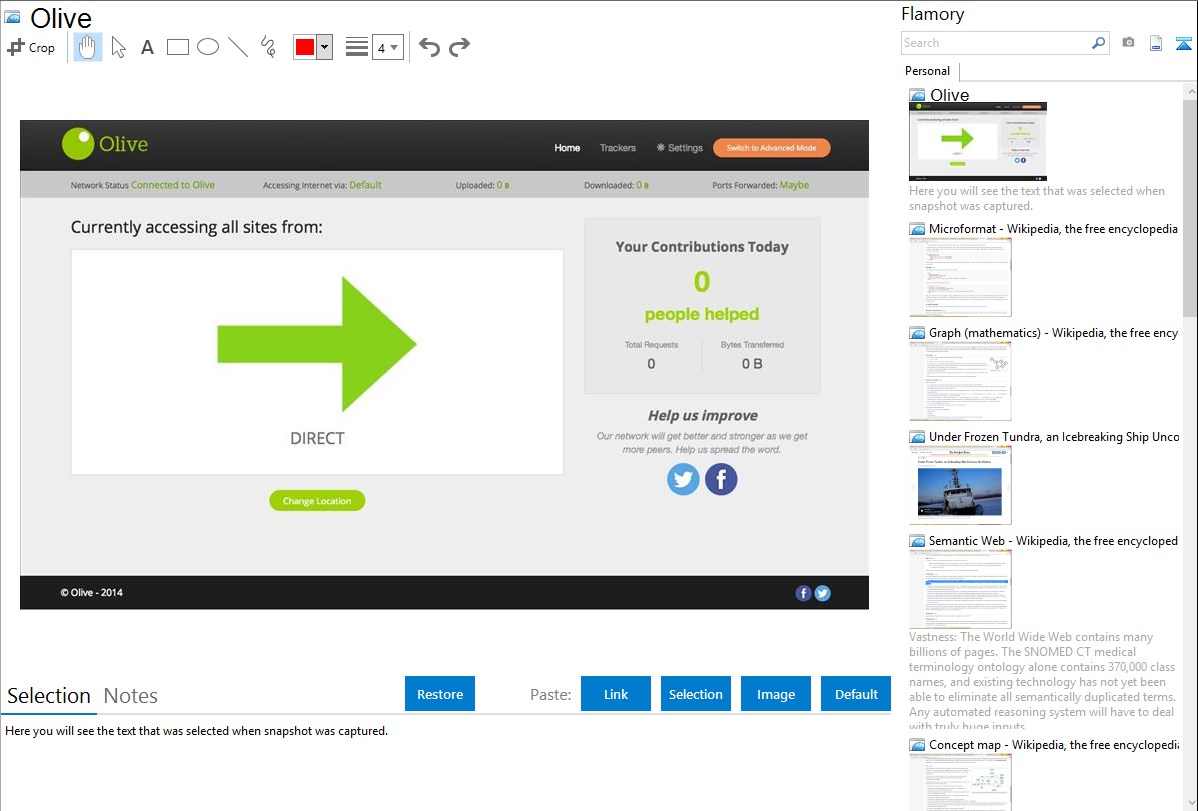
Task: Click the Paste Default button
Action: click(x=856, y=694)
